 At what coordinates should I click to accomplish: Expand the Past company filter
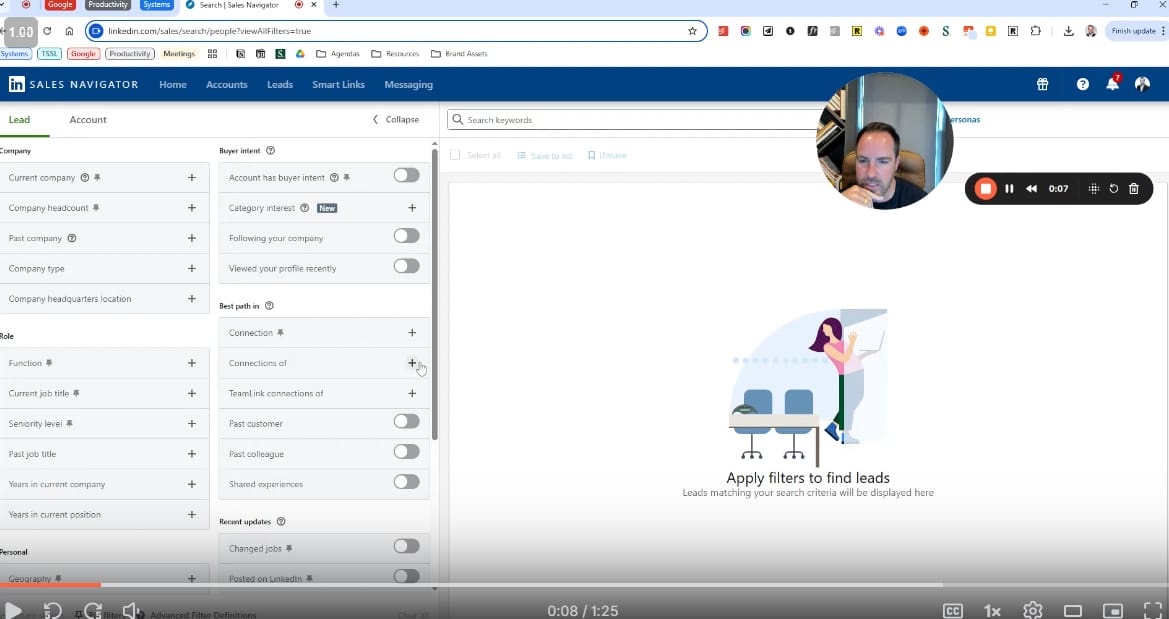pyautogui.click(x=192, y=238)
